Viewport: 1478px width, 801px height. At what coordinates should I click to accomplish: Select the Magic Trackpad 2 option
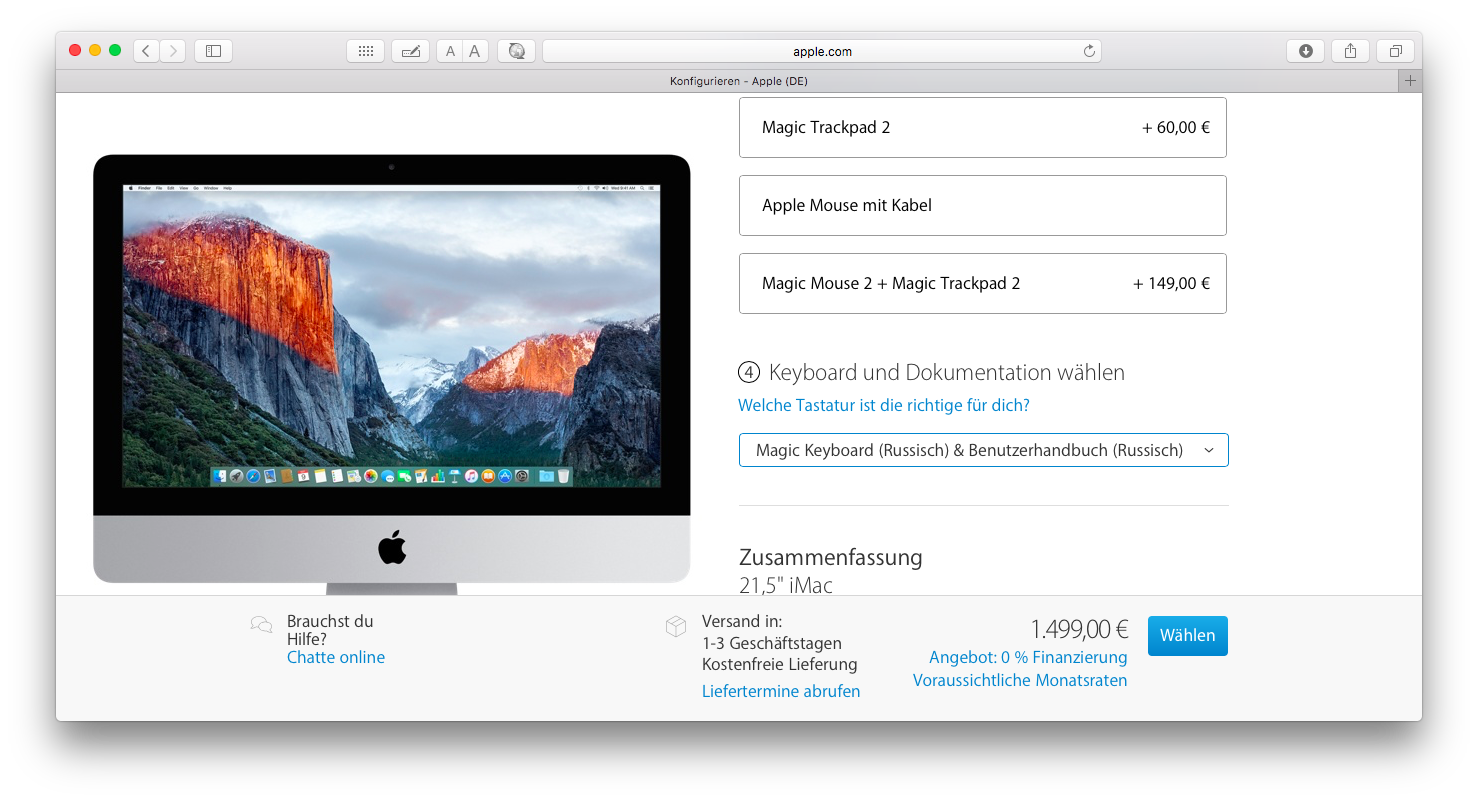pyautogui.click(x=982, y=127)
